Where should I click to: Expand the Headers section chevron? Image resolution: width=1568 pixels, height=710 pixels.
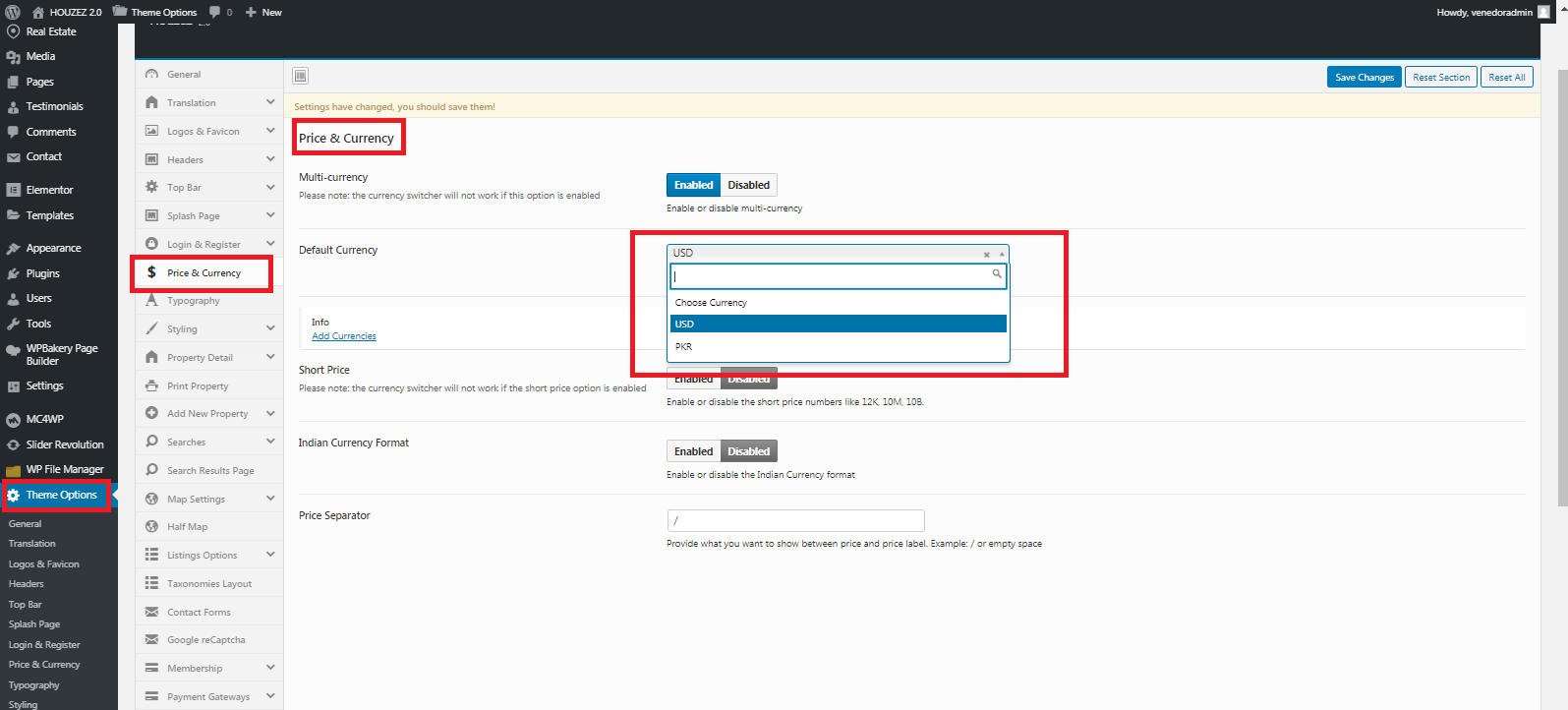pos(270,158)
